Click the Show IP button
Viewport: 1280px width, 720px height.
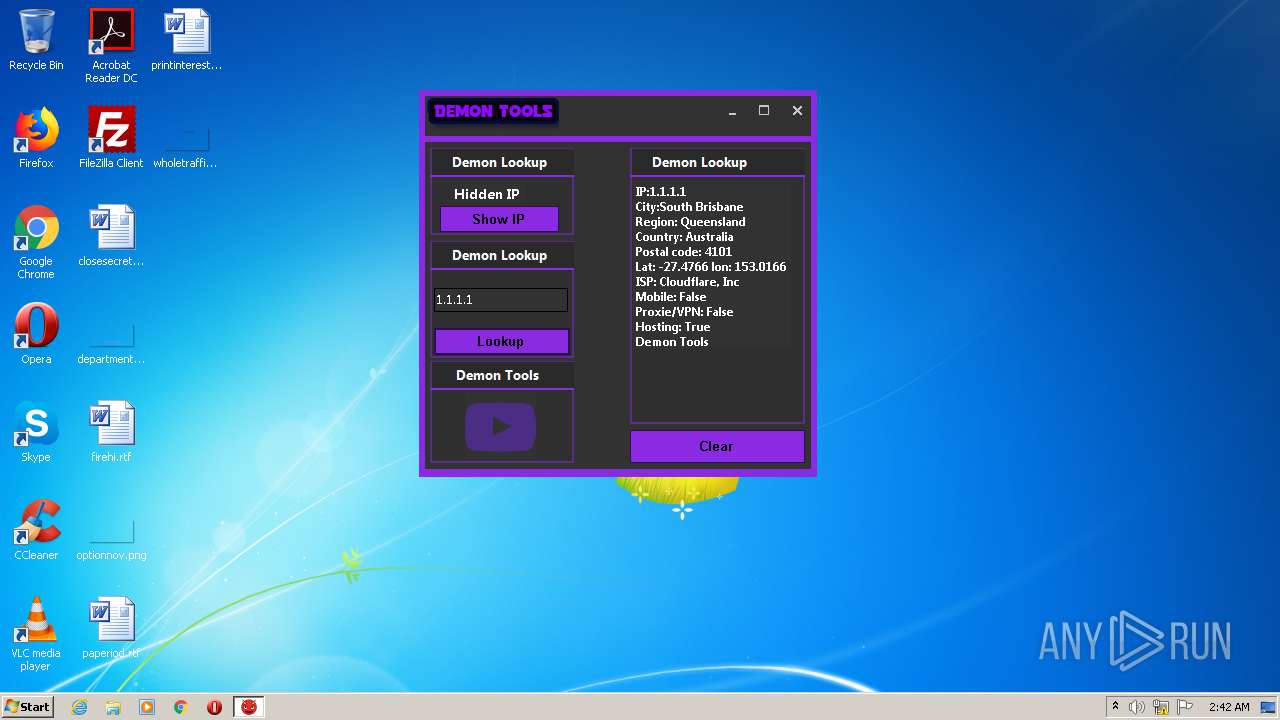(499, 219)
